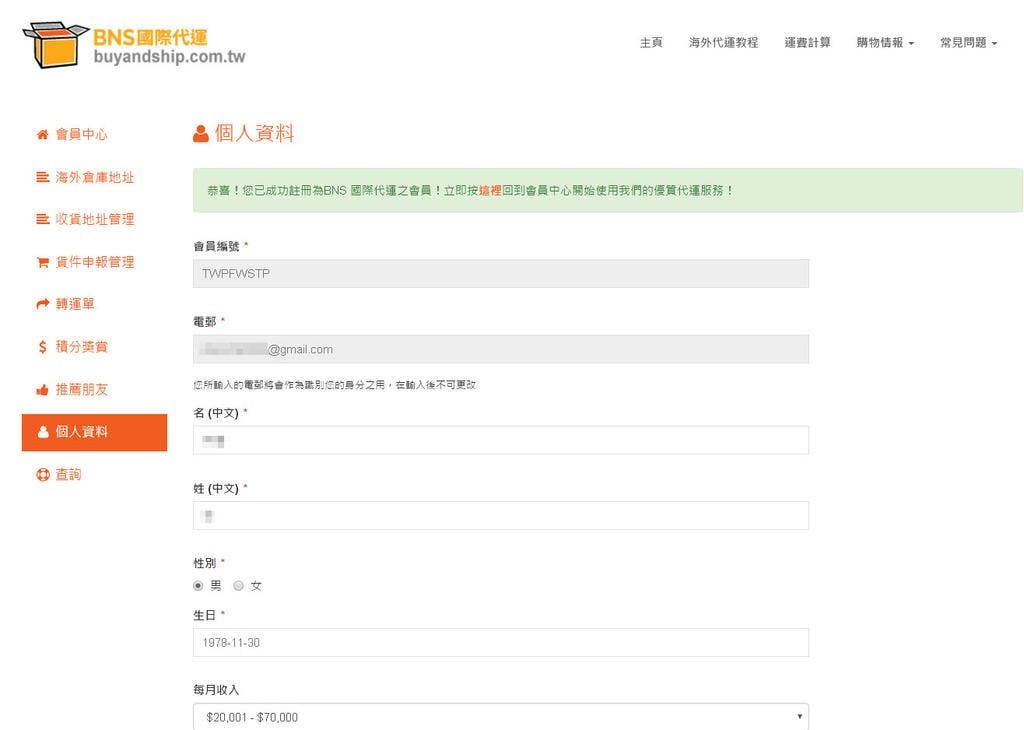Screen dimensions: 1024x730
Task: Open 海外代運教程 tutorial link
Action: pos(723,43)
